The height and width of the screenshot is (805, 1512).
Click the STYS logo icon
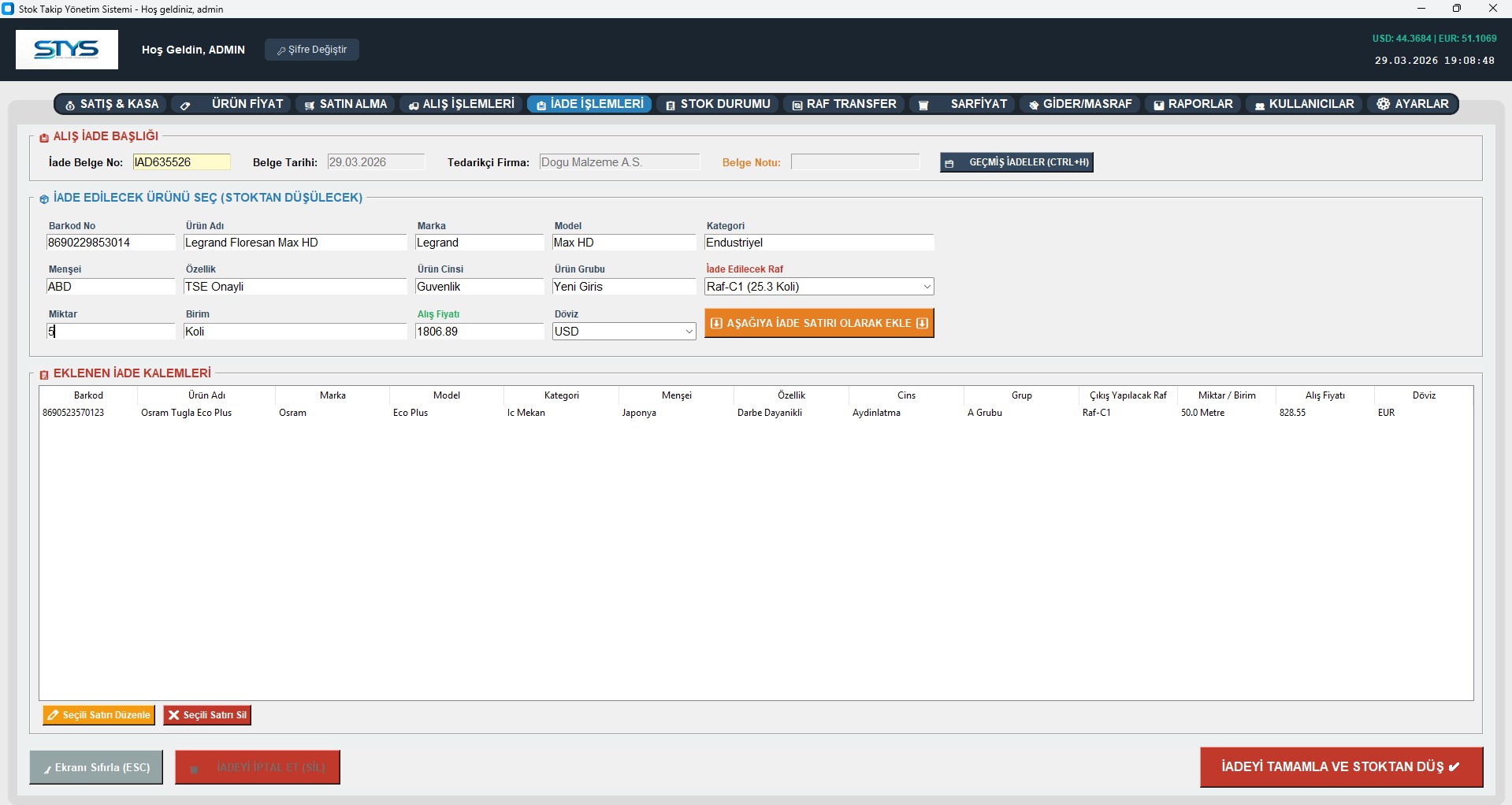[x=67, y=50]
